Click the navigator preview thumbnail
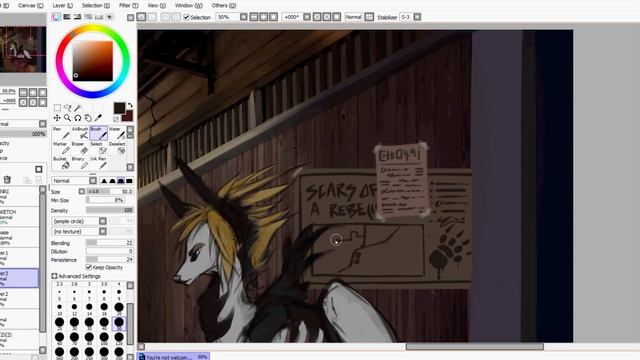The width and height of the screenshot is (640, 360). click(x=23, y=49)
